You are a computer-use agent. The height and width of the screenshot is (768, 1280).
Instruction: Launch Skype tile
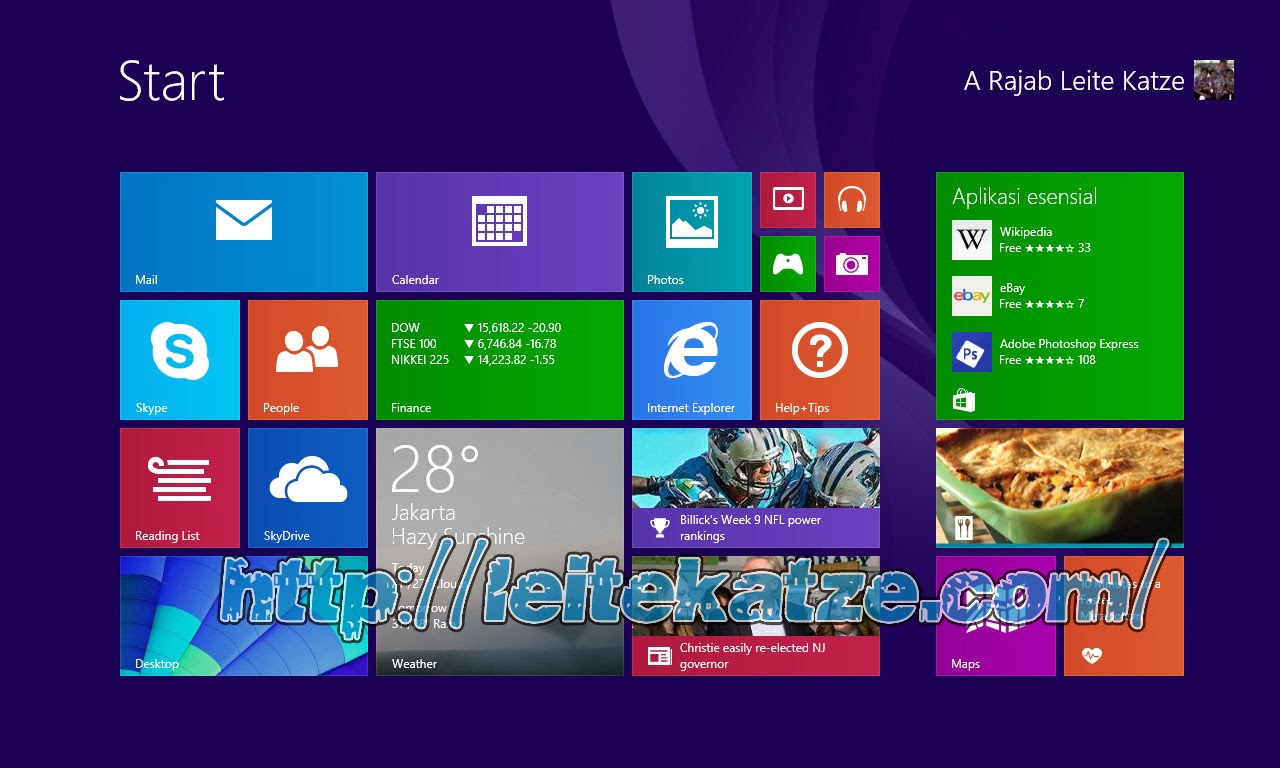(x=180, y=360)
